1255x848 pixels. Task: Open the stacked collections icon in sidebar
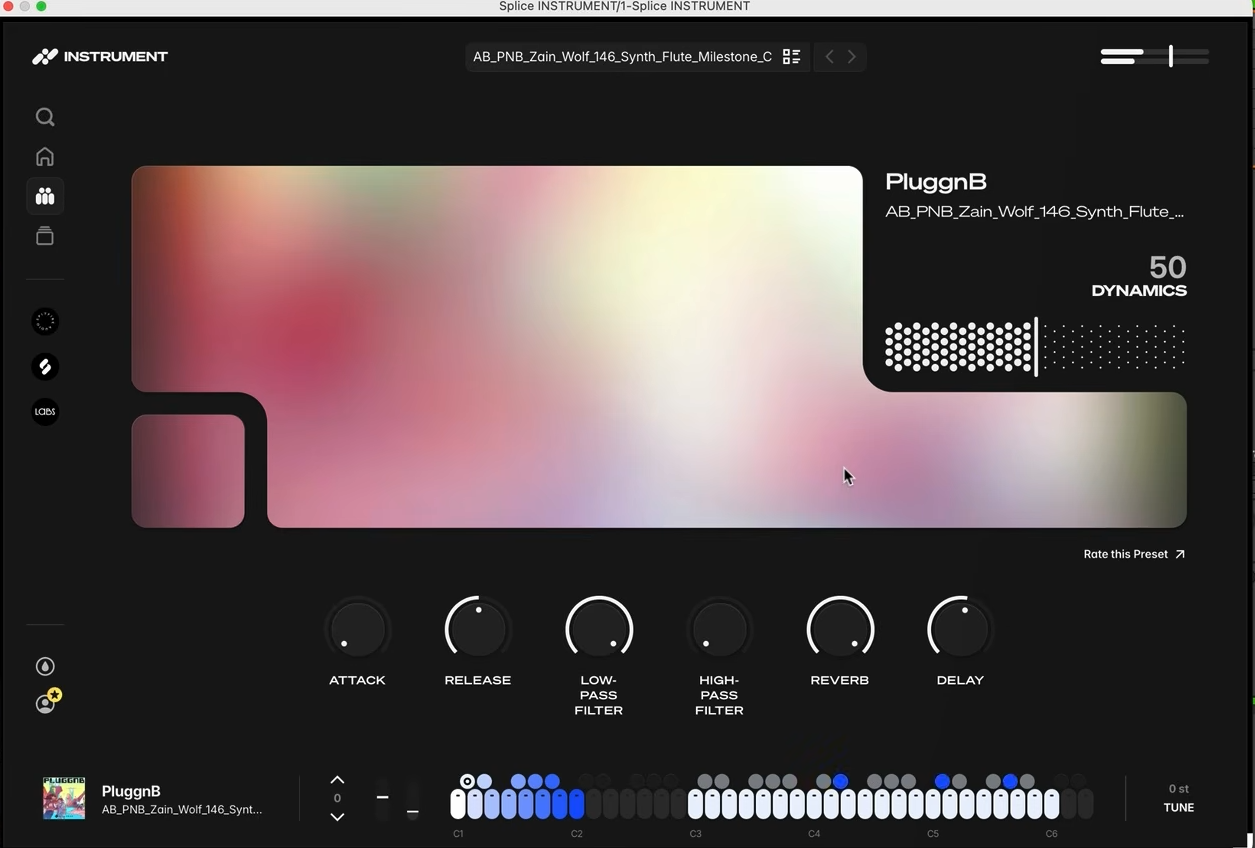[x=45, y=236]
